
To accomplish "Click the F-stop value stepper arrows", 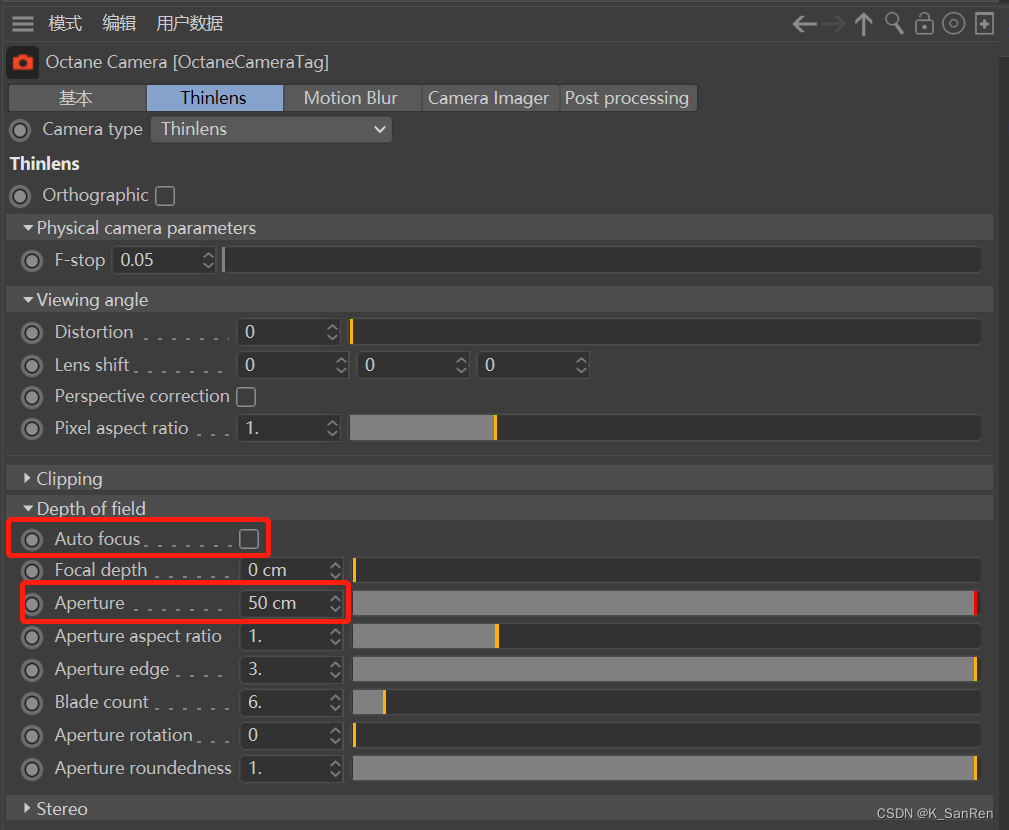I will coord(208,261).
